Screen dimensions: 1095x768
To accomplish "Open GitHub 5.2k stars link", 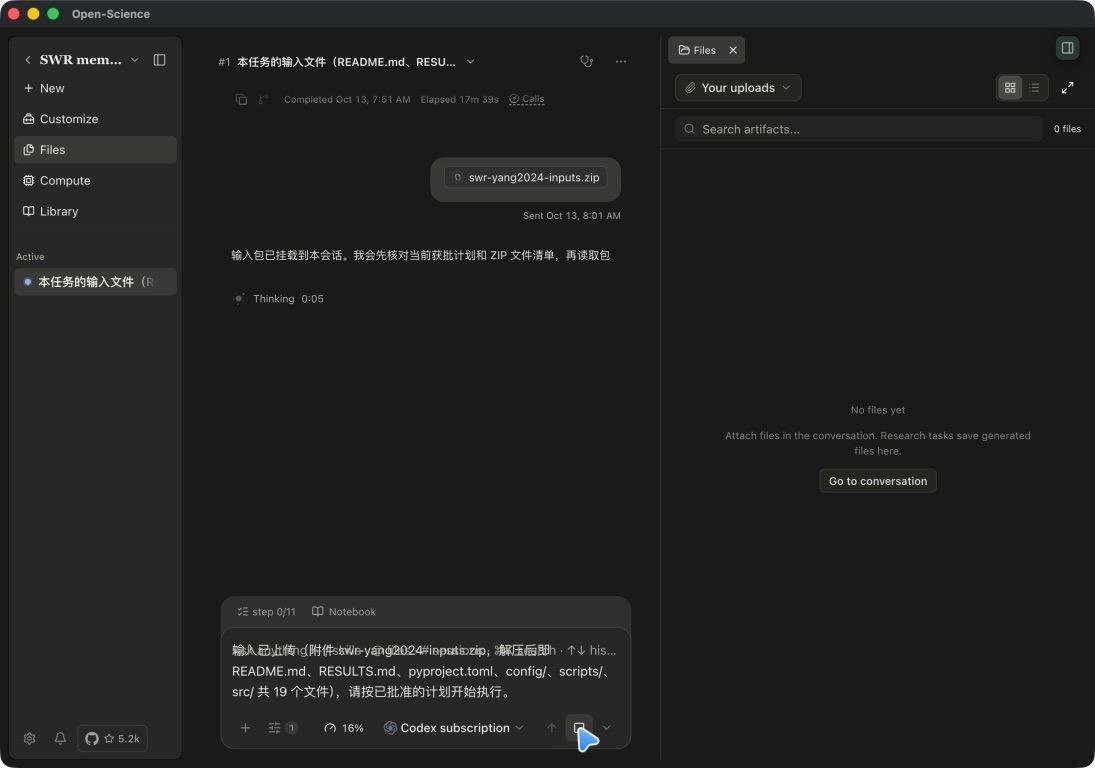I will click(112, 738).
